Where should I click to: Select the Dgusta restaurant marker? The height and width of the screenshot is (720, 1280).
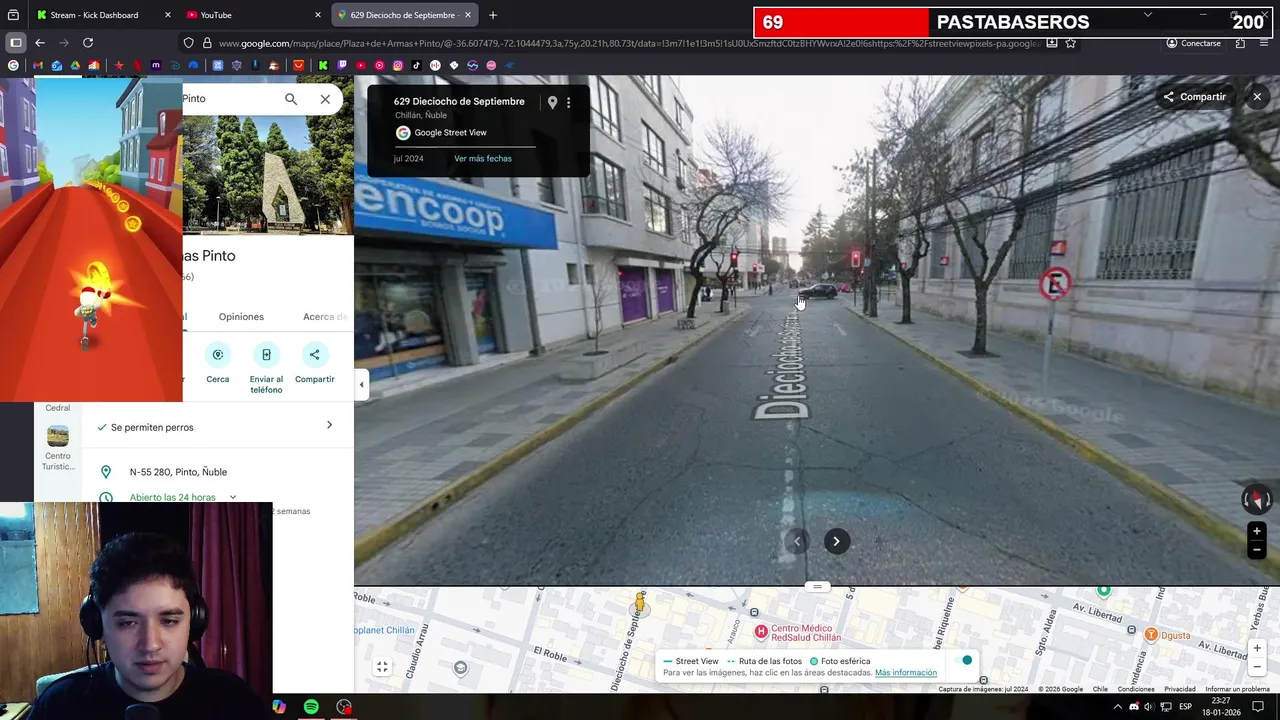coord(1151,635)
